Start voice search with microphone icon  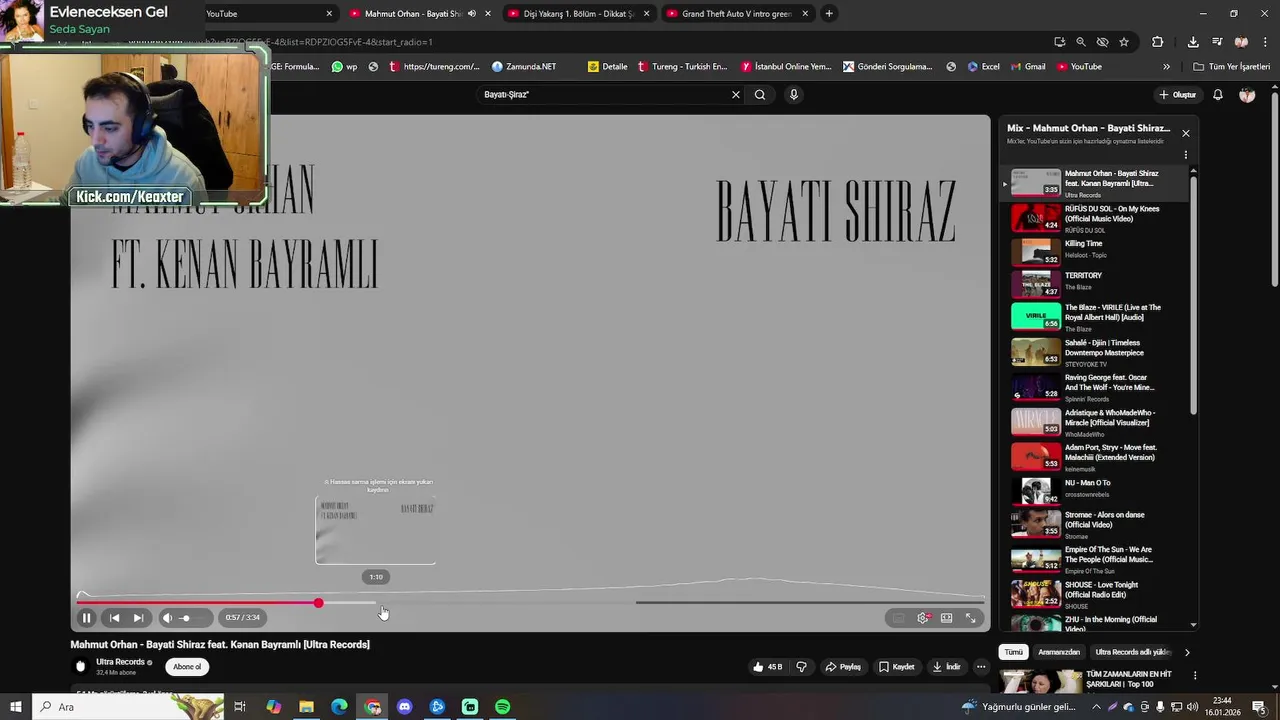[794, 95]
